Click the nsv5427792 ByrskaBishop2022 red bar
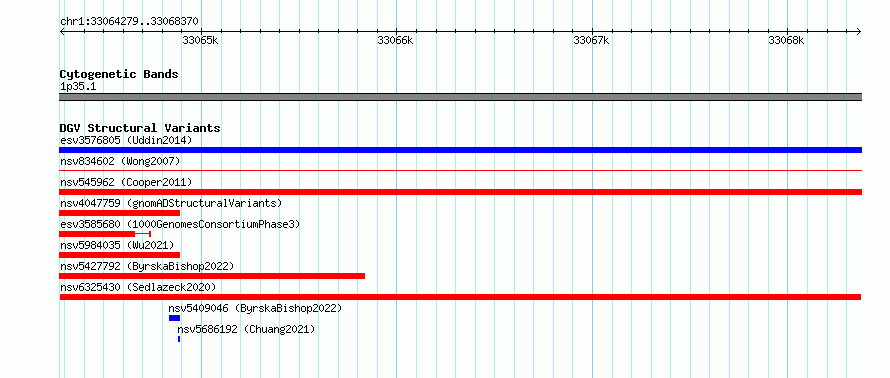This screenshot has width=890, height=378. pos(212,276)
